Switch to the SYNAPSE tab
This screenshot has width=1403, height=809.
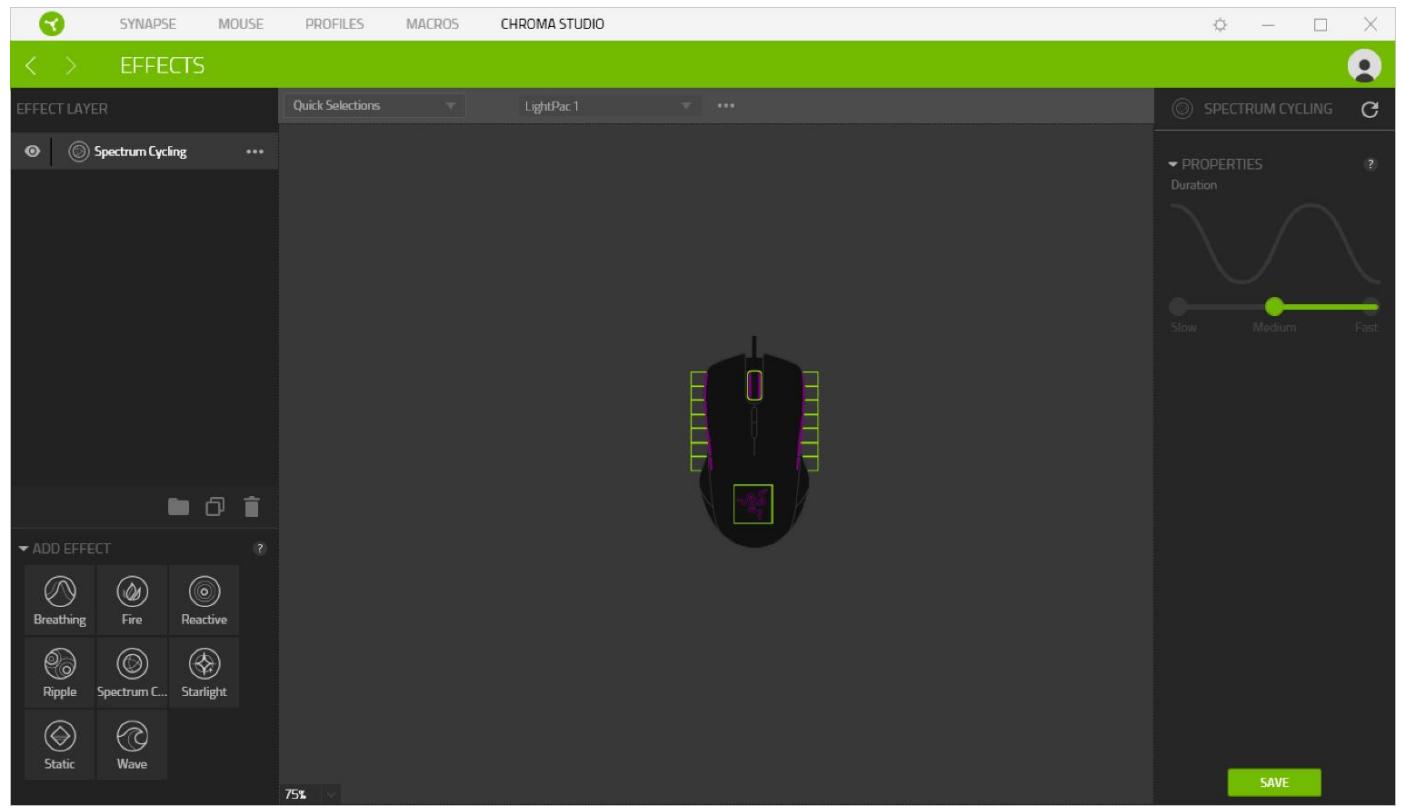[148, 24]
